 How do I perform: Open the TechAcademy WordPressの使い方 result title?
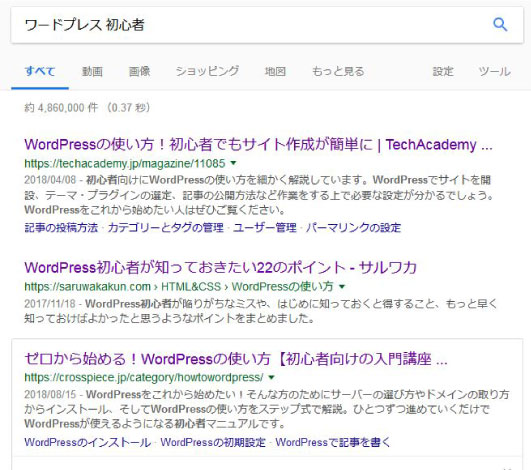[258, 145]
